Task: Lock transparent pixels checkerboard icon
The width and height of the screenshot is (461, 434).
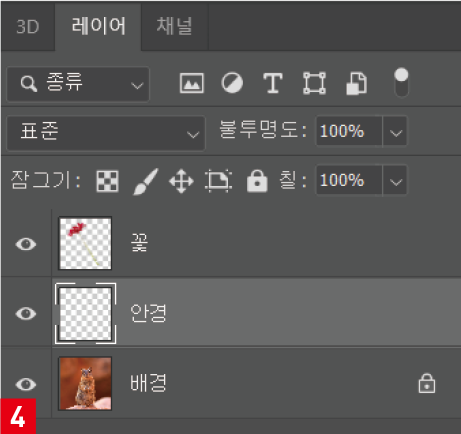Action: (107, 181)
